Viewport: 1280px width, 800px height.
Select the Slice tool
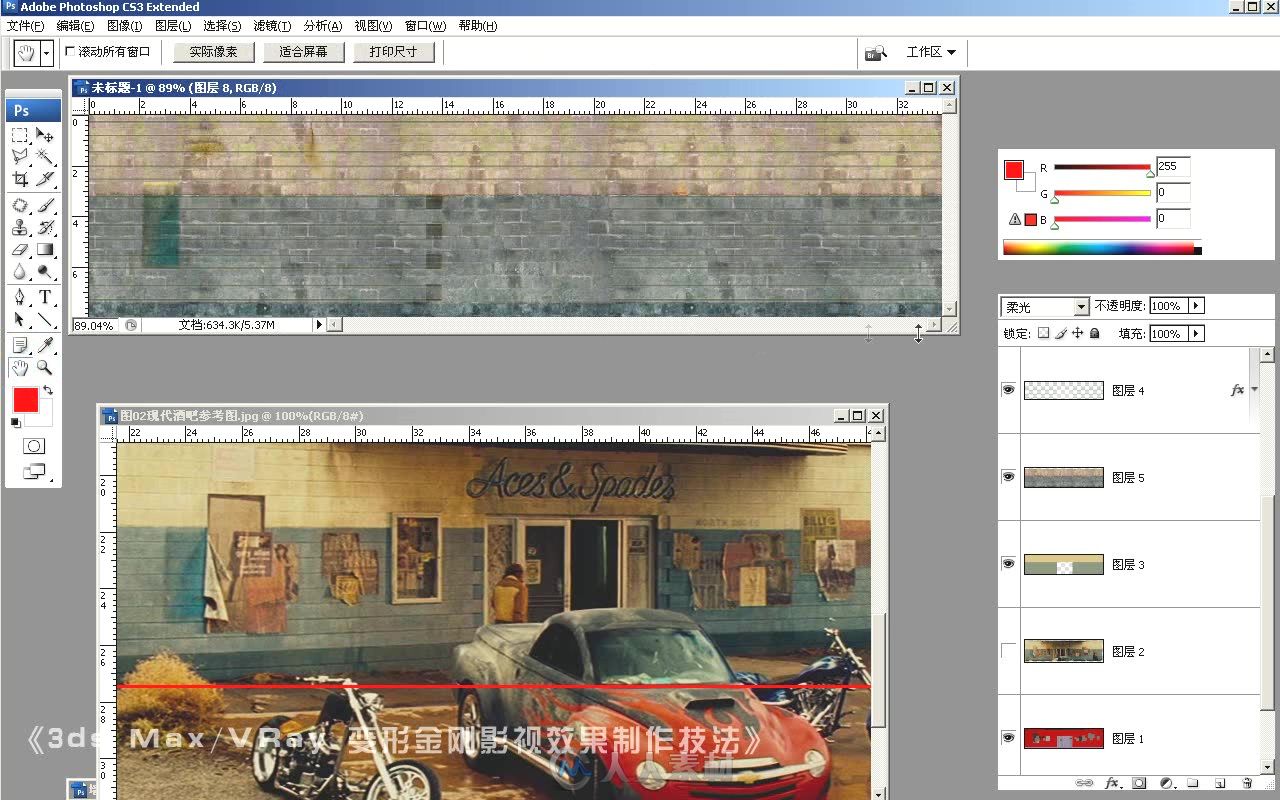tap(45, 179)
